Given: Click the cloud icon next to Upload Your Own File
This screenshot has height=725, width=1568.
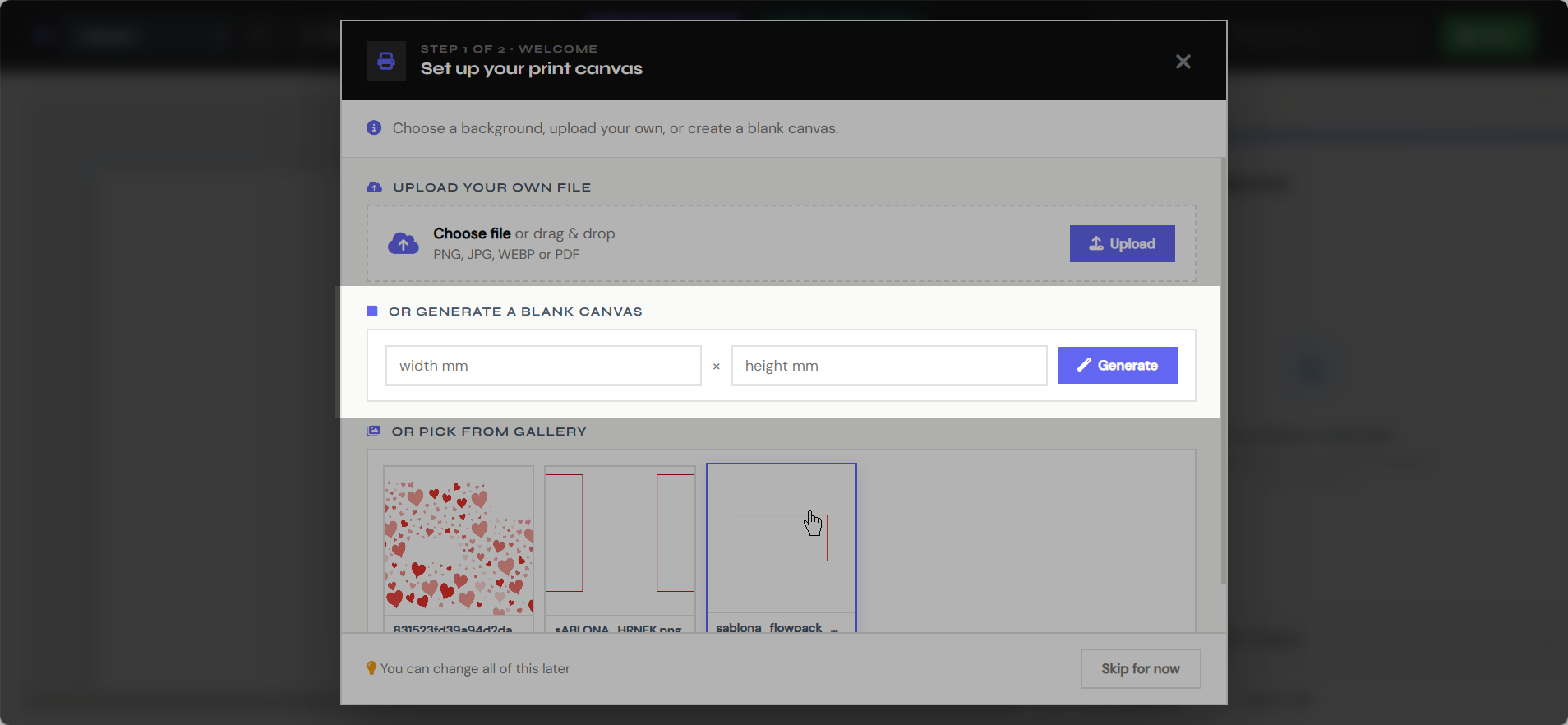Looking at the screenshot, I should 374,187.
